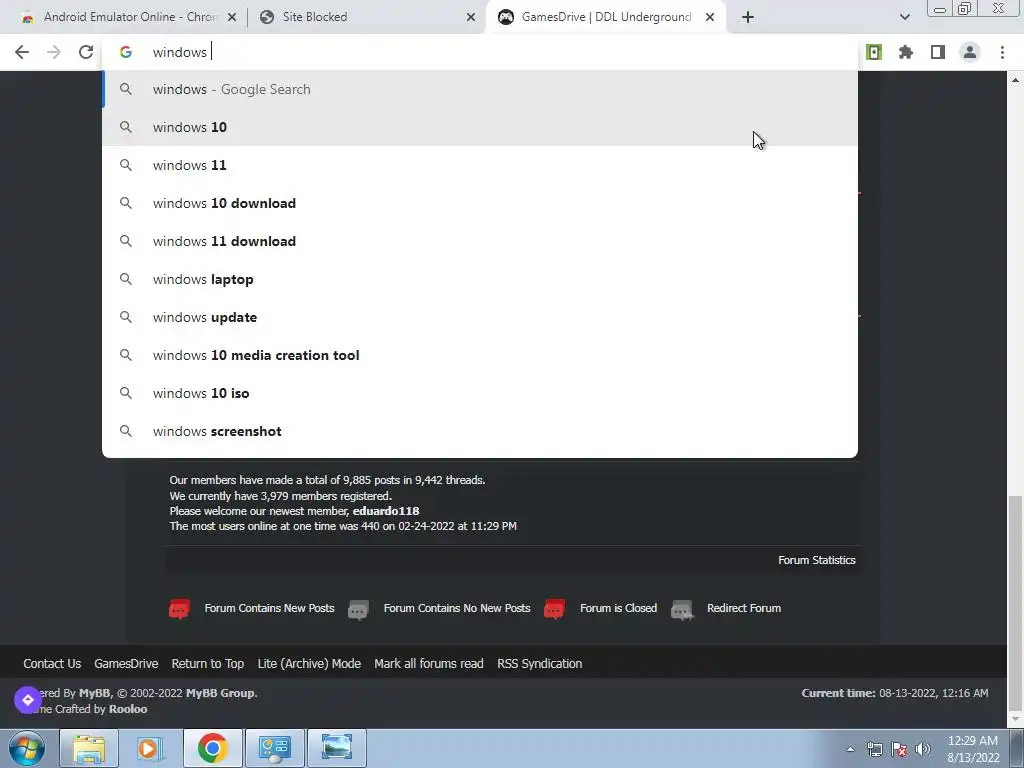The image size is (1024, 768).
Task: Click Mark all forums read
Action: click(428, 664)
